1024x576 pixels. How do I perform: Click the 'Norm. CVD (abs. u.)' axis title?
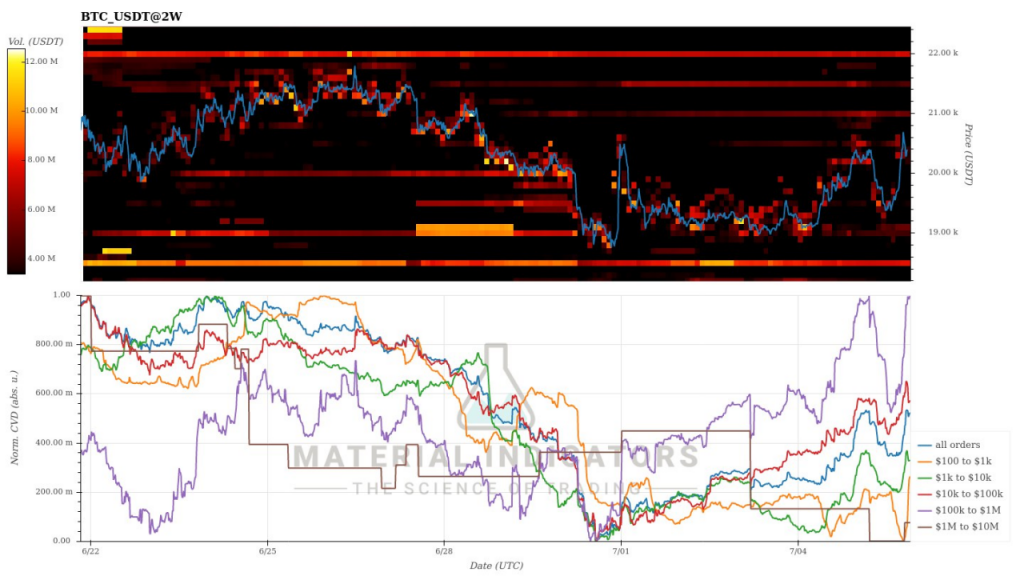click(12, 418)
